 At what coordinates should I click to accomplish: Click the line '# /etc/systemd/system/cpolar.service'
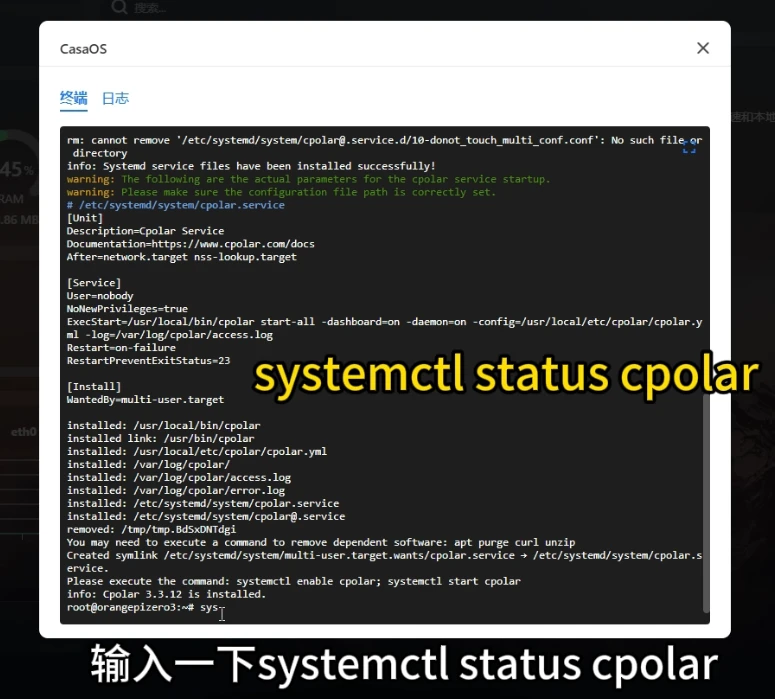click(x=175, y=205)
